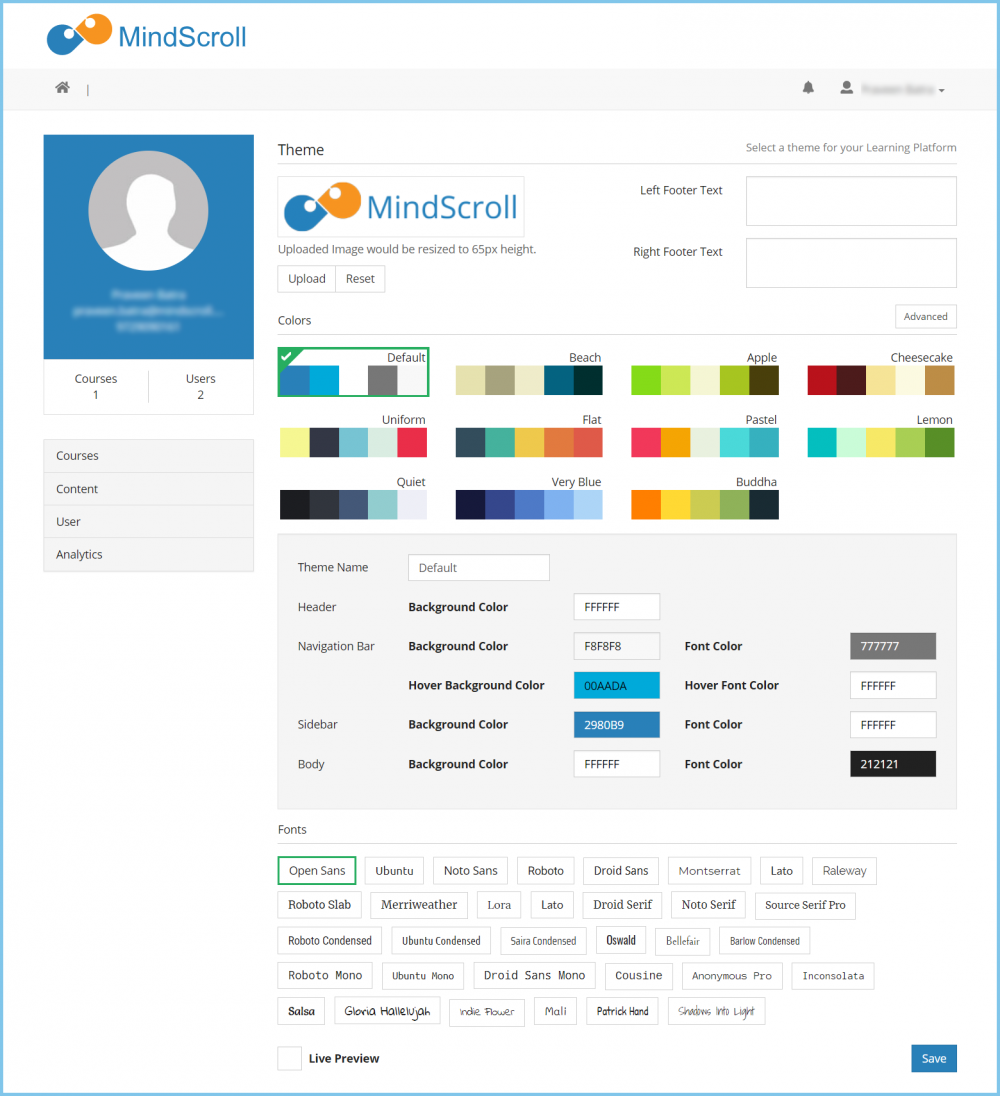Click the Theme Name field
Viewport: 1000px width, 1096px height.
479,568
